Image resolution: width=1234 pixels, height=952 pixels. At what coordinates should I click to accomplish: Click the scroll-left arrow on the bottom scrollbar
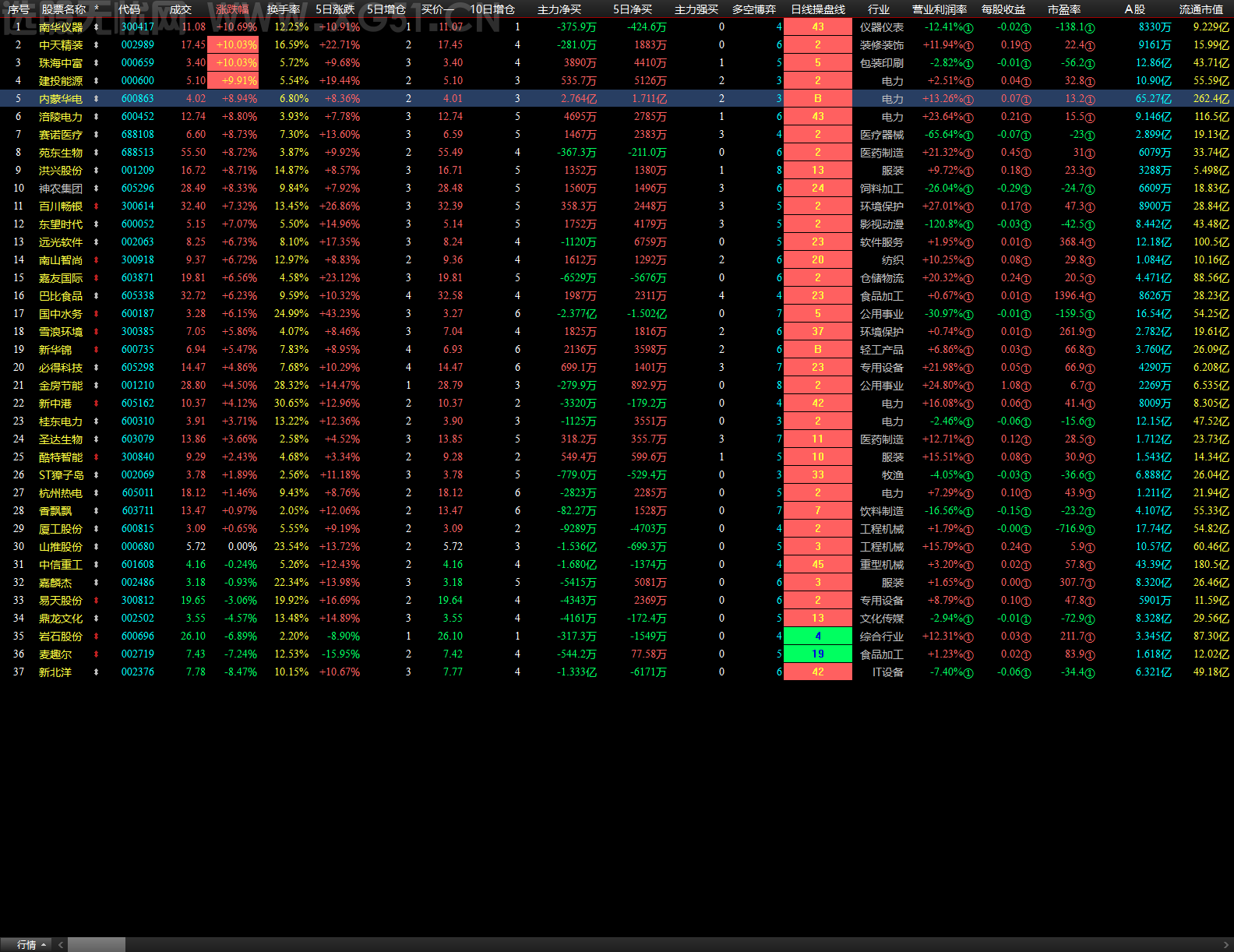(60, 945)
